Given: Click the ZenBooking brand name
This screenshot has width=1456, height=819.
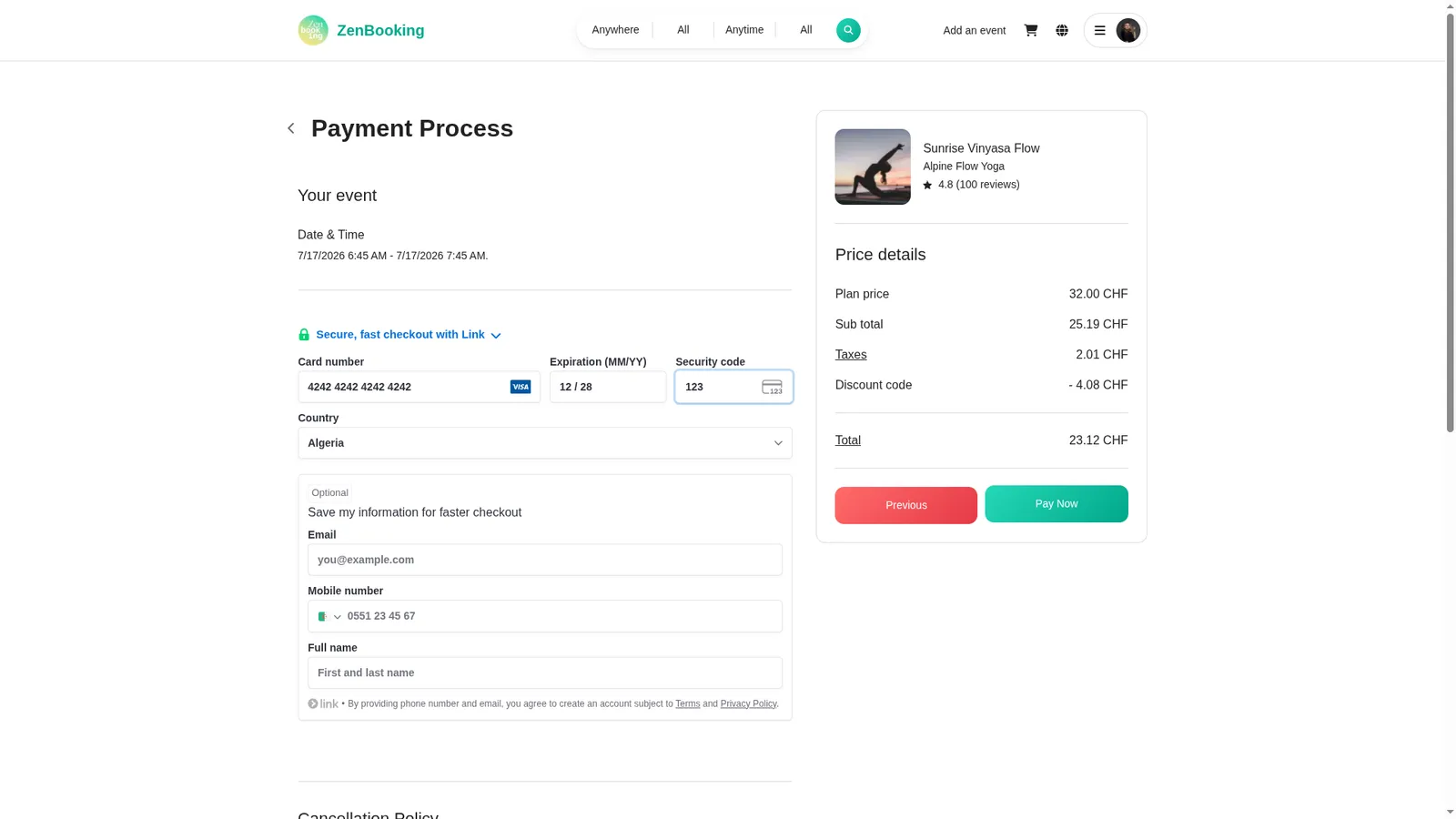Looking at the screenshot, I should click(x=380, y=30).
